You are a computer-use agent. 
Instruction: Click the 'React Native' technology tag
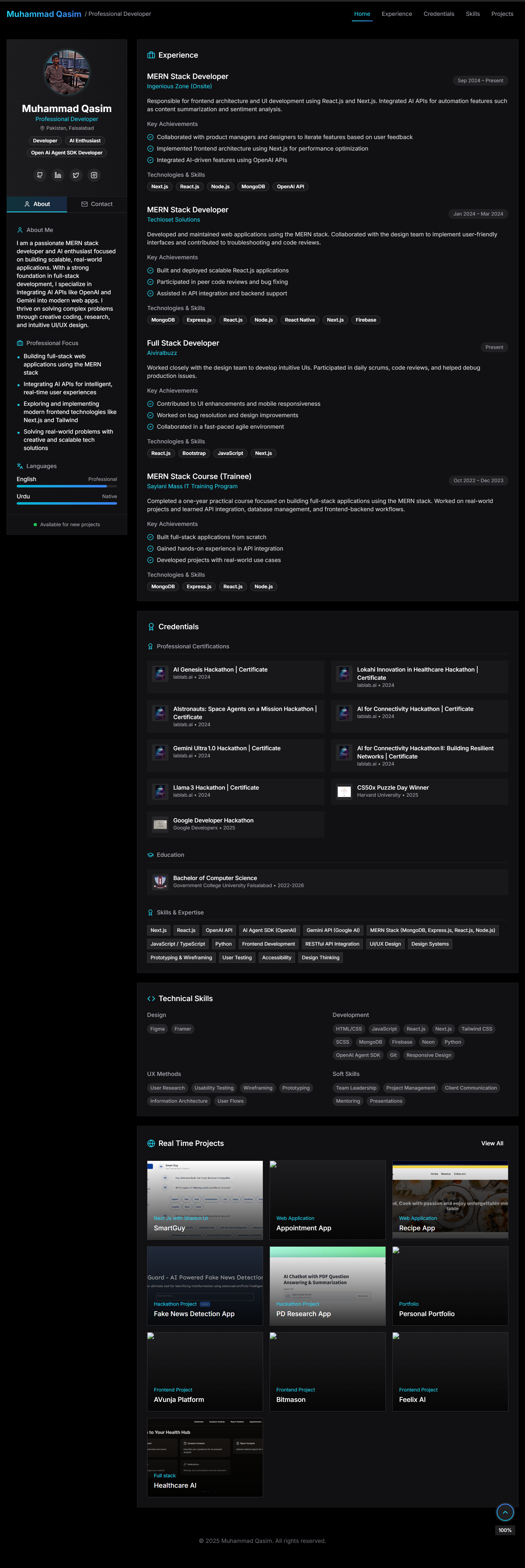tap(300, 320)
